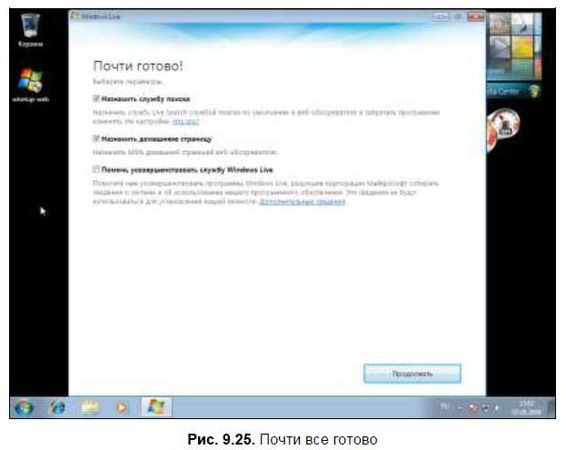The height and width of the screenshot is (450, 566).
Task: Open the taskbar clock and date
Action: [527, 408]
